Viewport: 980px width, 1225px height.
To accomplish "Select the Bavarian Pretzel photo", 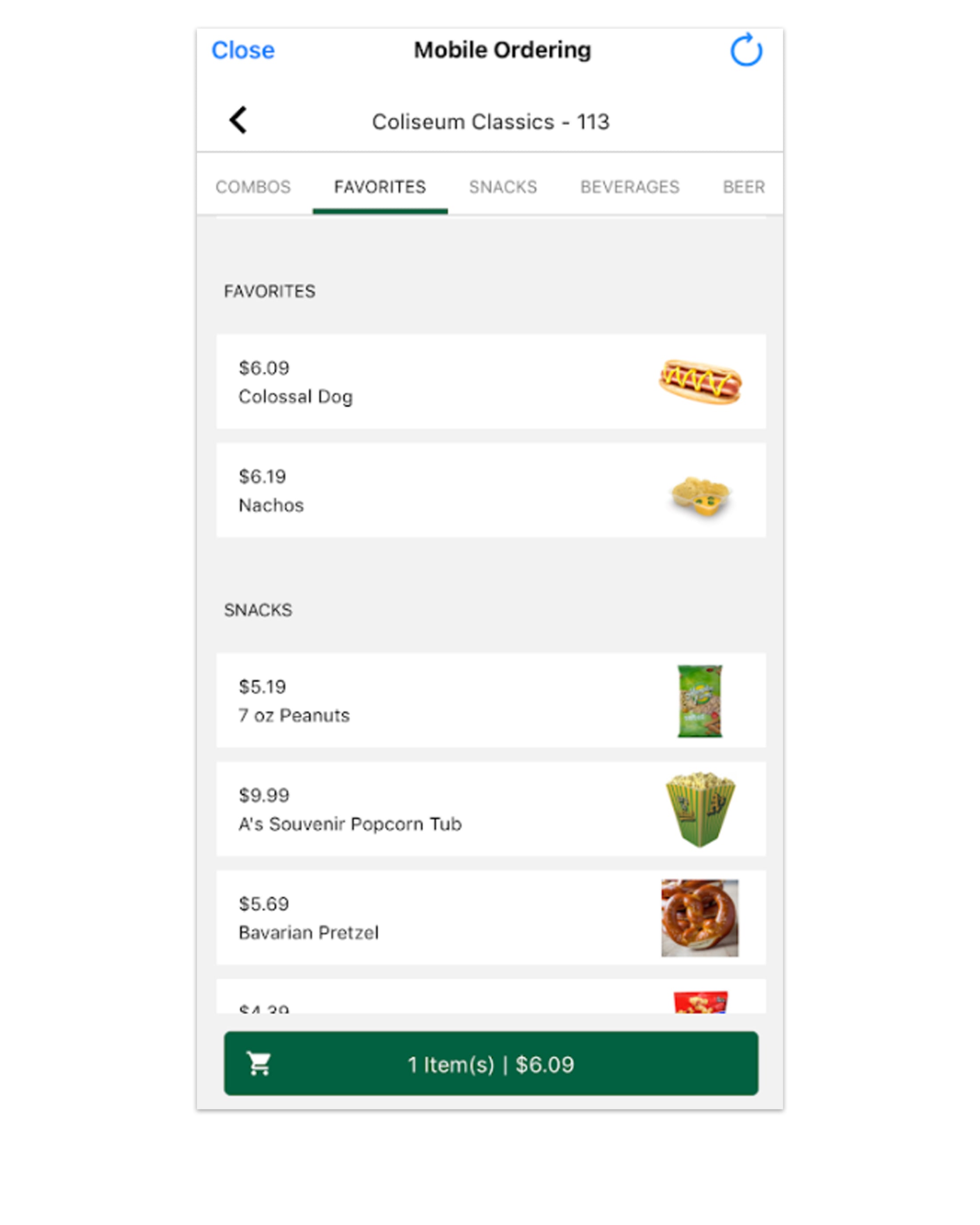I will (699, 917).
